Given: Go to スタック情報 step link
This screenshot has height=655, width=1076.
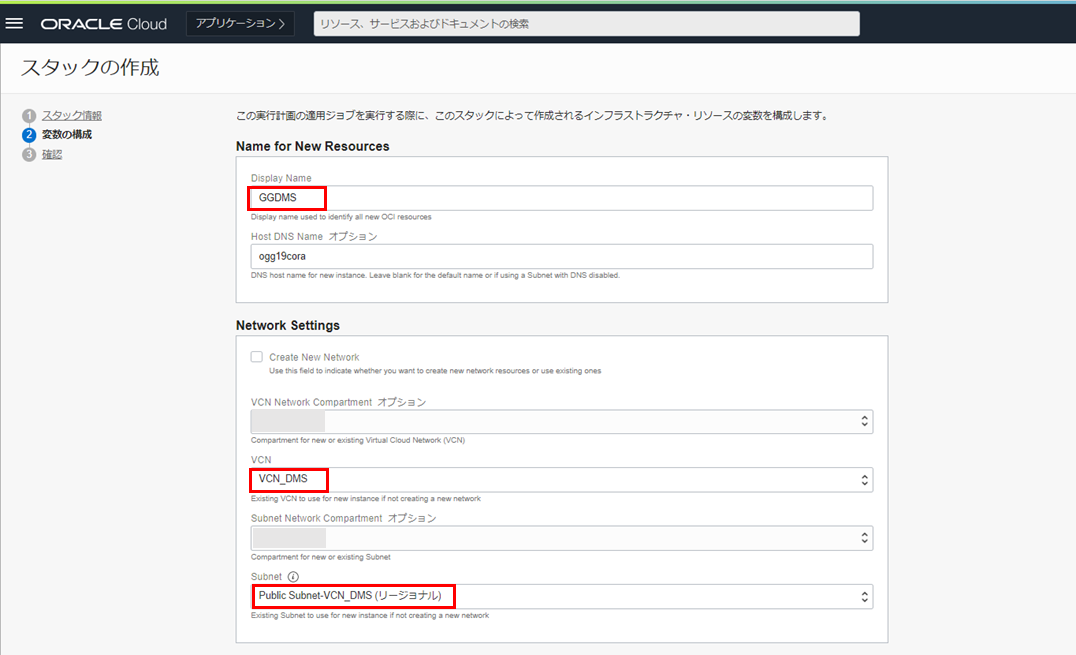Looking at the screenshot, I should [x=71, y=116].
